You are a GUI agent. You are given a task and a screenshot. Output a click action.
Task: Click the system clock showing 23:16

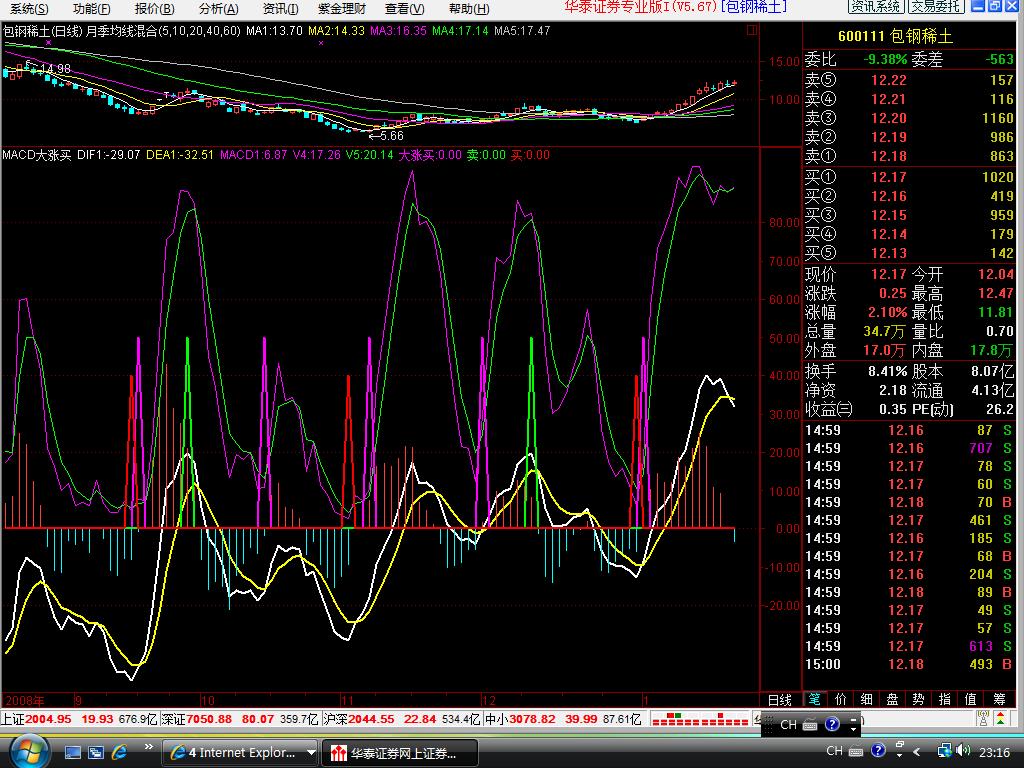click(x=994, y=752)
